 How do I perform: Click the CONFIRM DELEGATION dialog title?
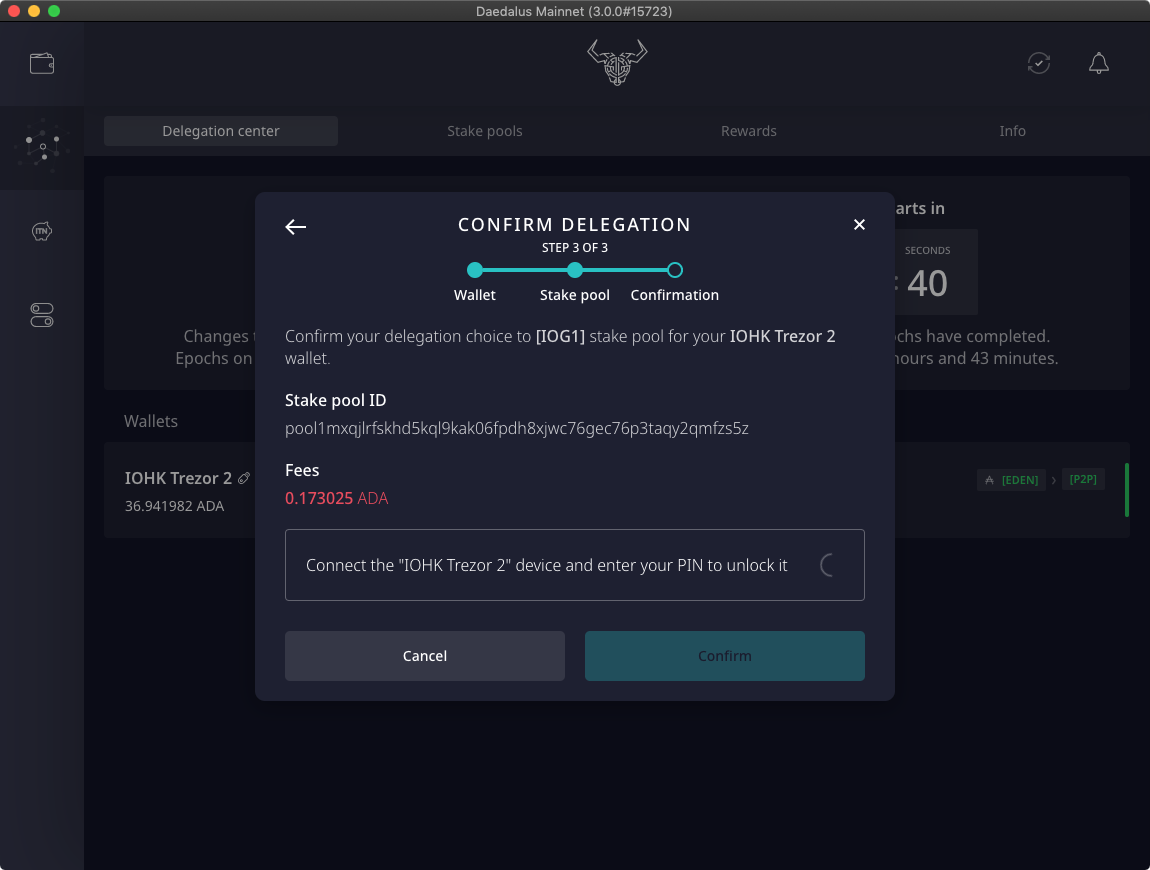pyautogui.click(x=575, y=224)
